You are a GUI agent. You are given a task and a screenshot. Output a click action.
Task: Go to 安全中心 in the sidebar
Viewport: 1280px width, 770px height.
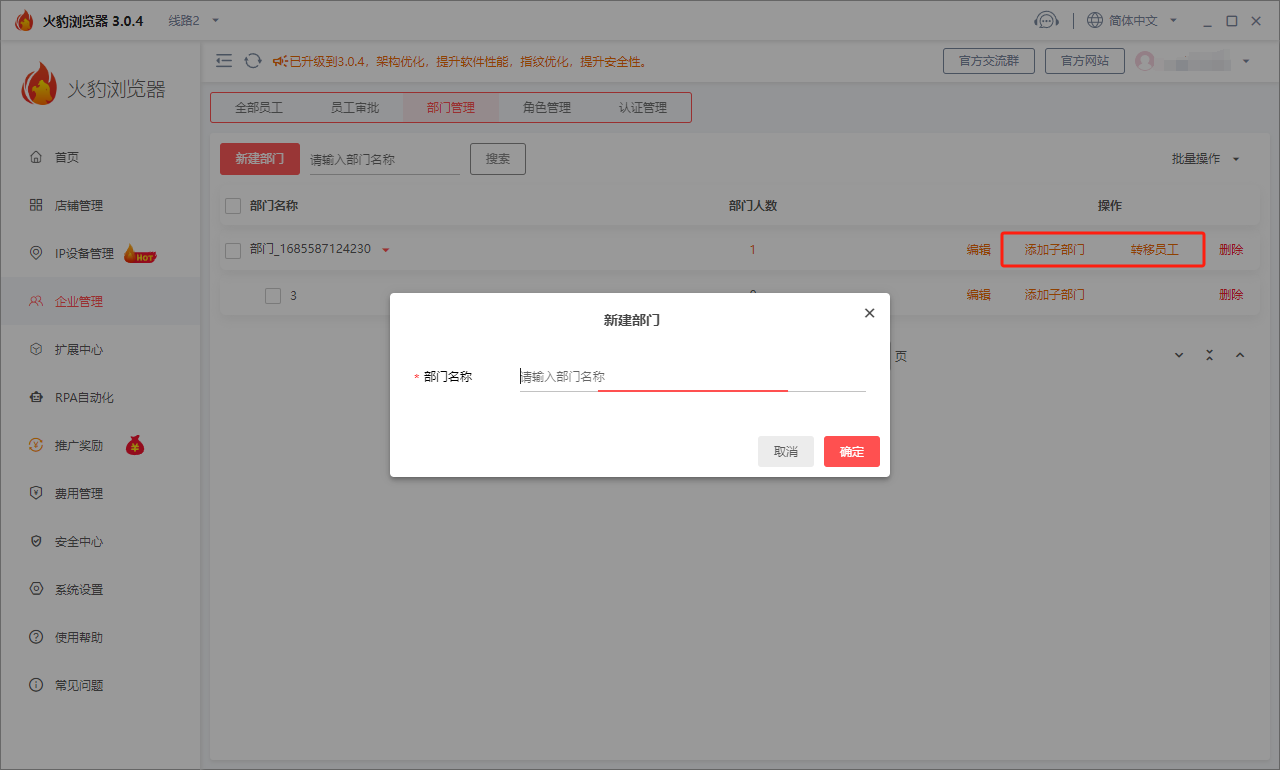(x=79, y=541)
